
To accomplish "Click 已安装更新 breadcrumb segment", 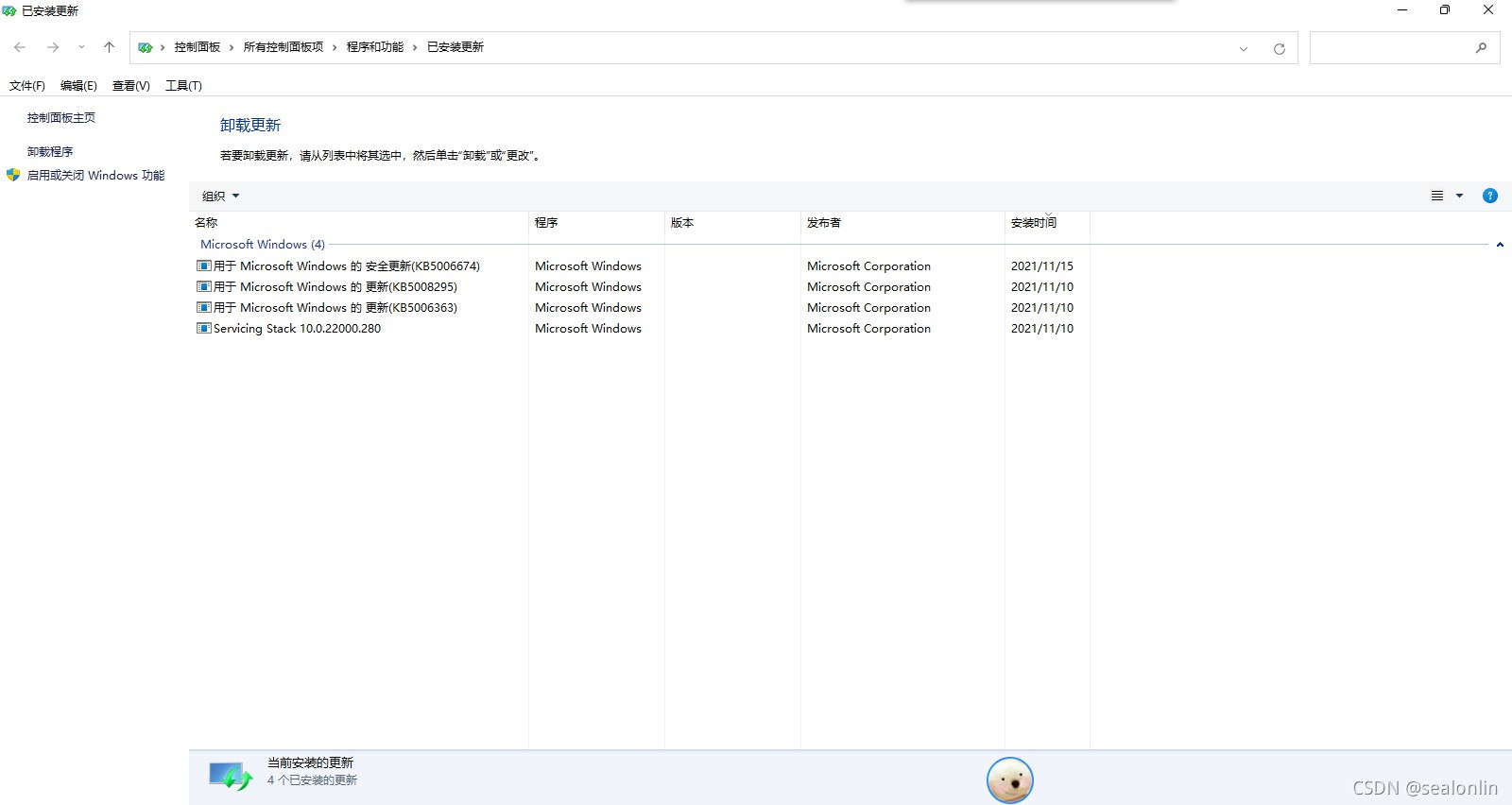I will [455, 47].
